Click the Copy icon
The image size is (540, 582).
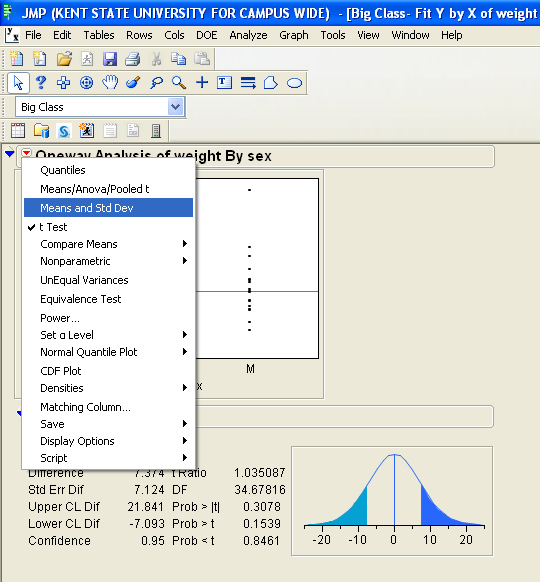coord(179,59)
